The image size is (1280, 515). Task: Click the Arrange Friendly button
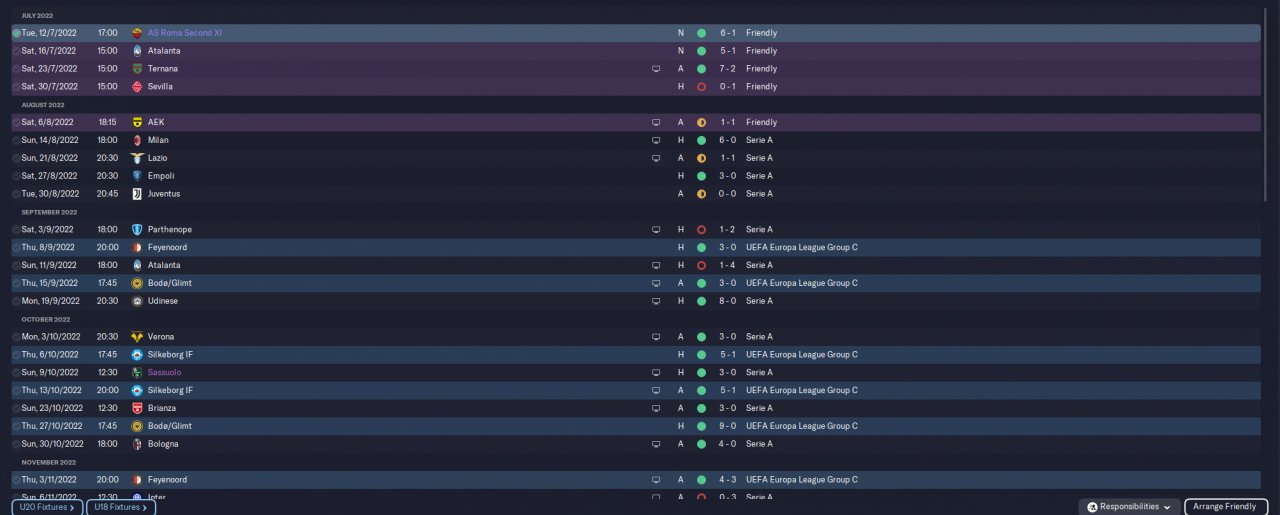tap(1224, 507)
